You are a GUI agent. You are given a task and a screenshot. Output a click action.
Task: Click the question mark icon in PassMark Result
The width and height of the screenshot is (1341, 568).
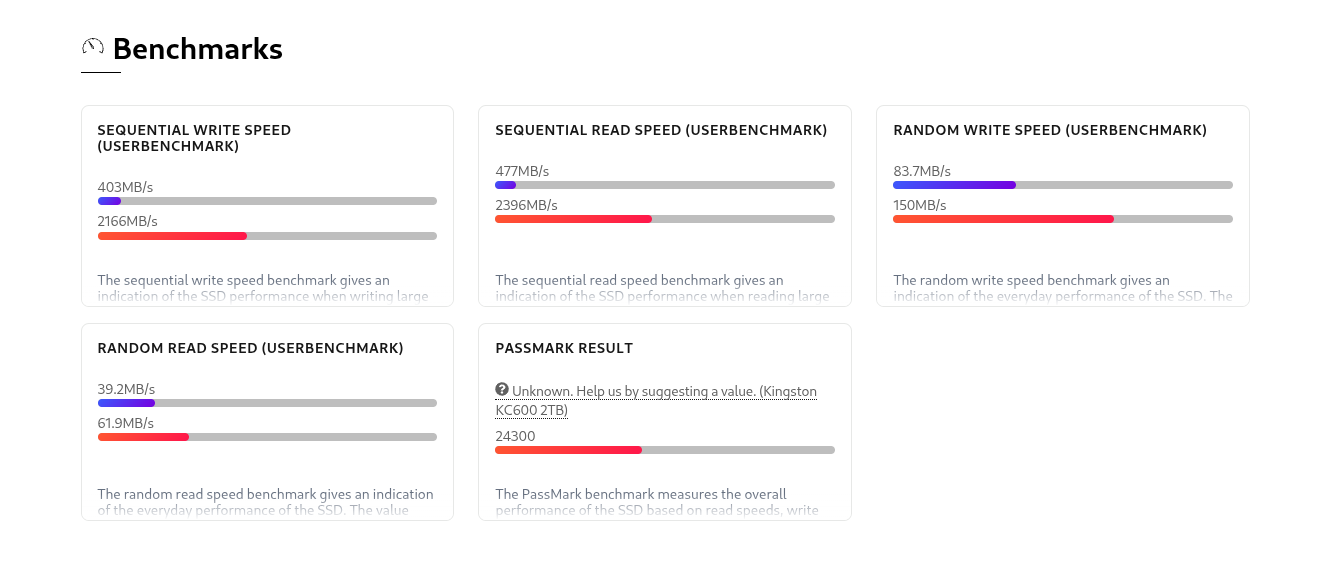[502, 389]
